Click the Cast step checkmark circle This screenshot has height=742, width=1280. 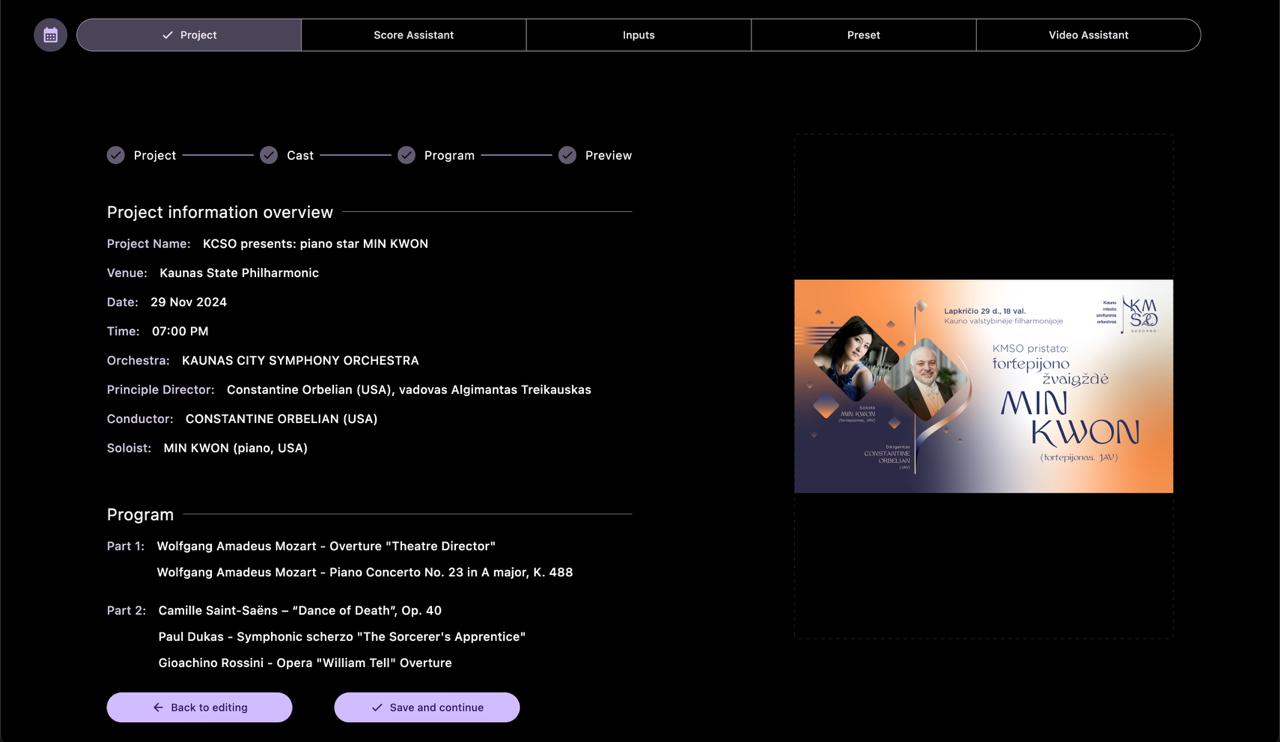(268, 155)
